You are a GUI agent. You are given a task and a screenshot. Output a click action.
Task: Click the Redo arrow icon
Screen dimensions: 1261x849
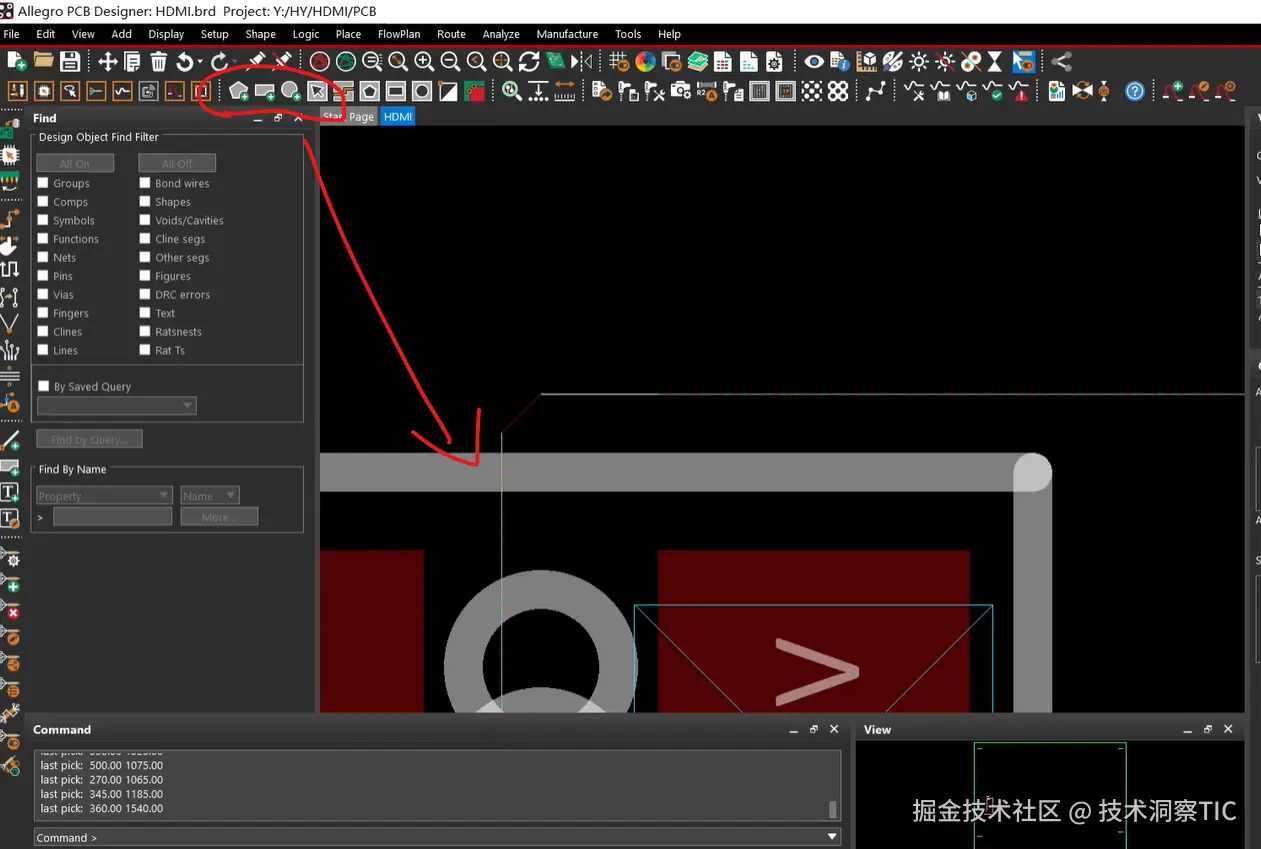tap(219, 61)
